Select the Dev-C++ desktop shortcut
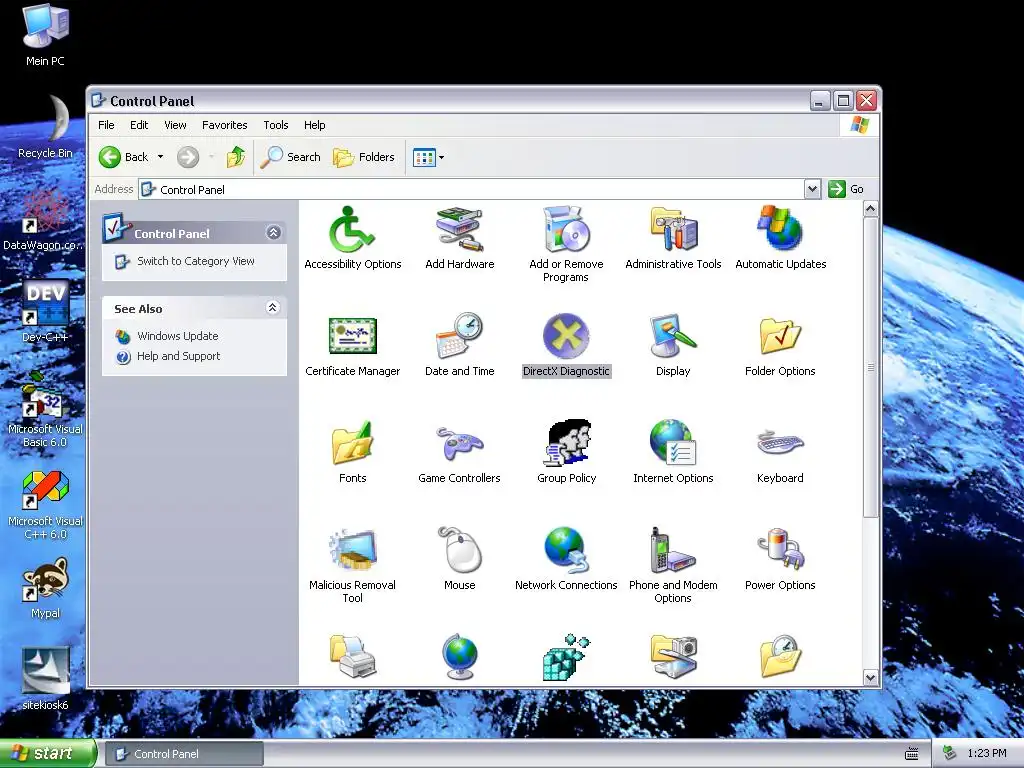 click(45, 312)
